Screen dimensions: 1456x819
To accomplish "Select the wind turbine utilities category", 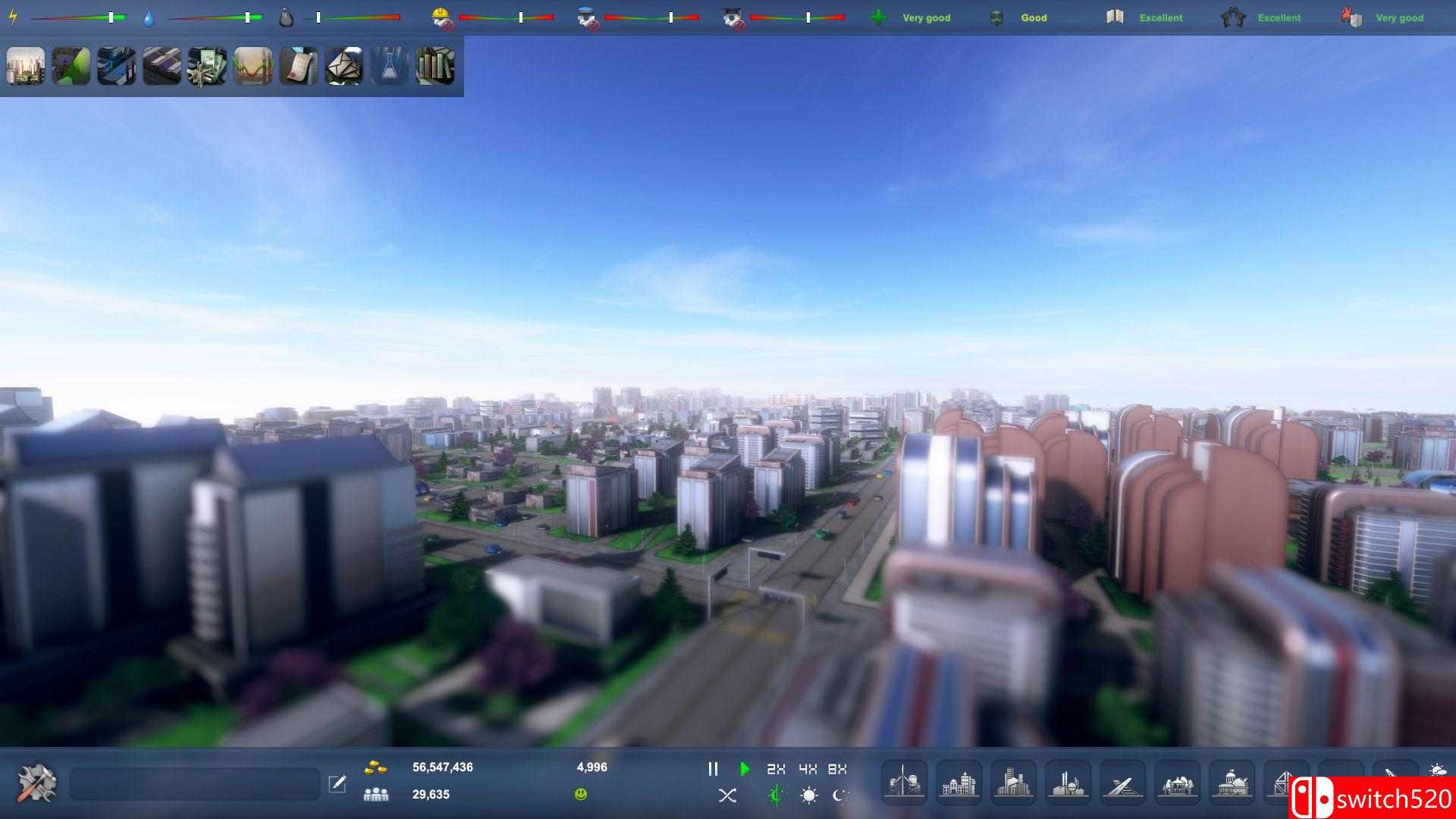I will click(904, 783).
